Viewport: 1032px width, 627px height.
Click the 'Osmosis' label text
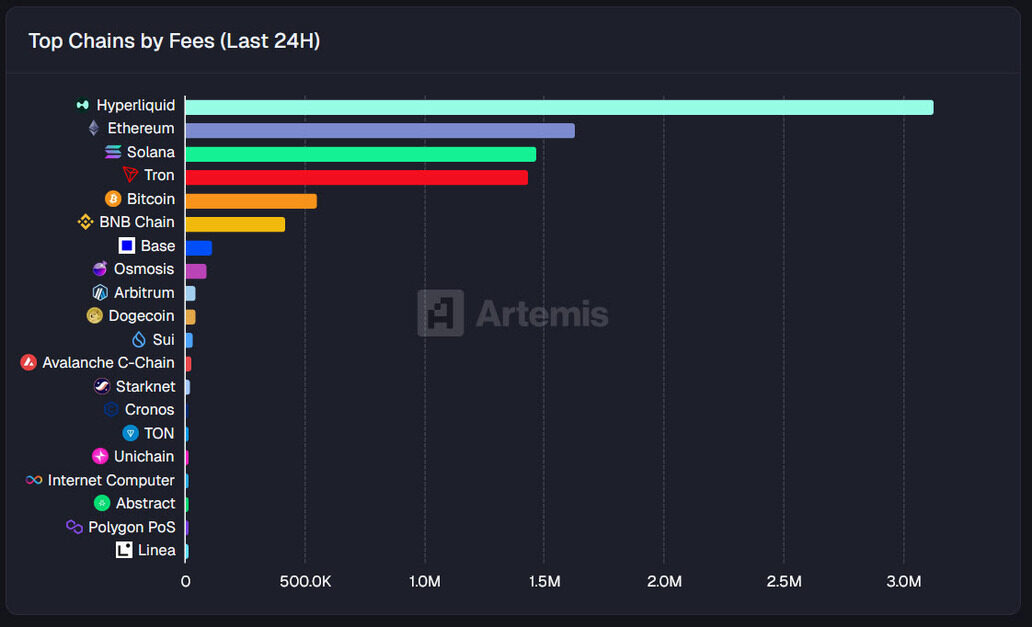144,268
